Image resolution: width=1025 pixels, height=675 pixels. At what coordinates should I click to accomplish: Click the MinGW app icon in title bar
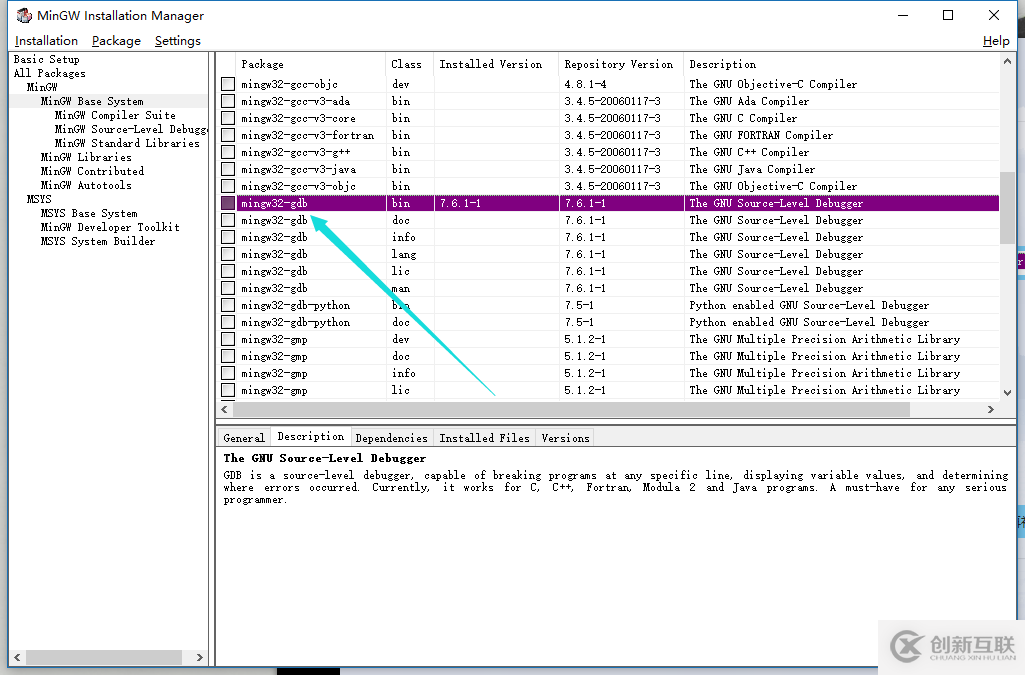[24, 15]
